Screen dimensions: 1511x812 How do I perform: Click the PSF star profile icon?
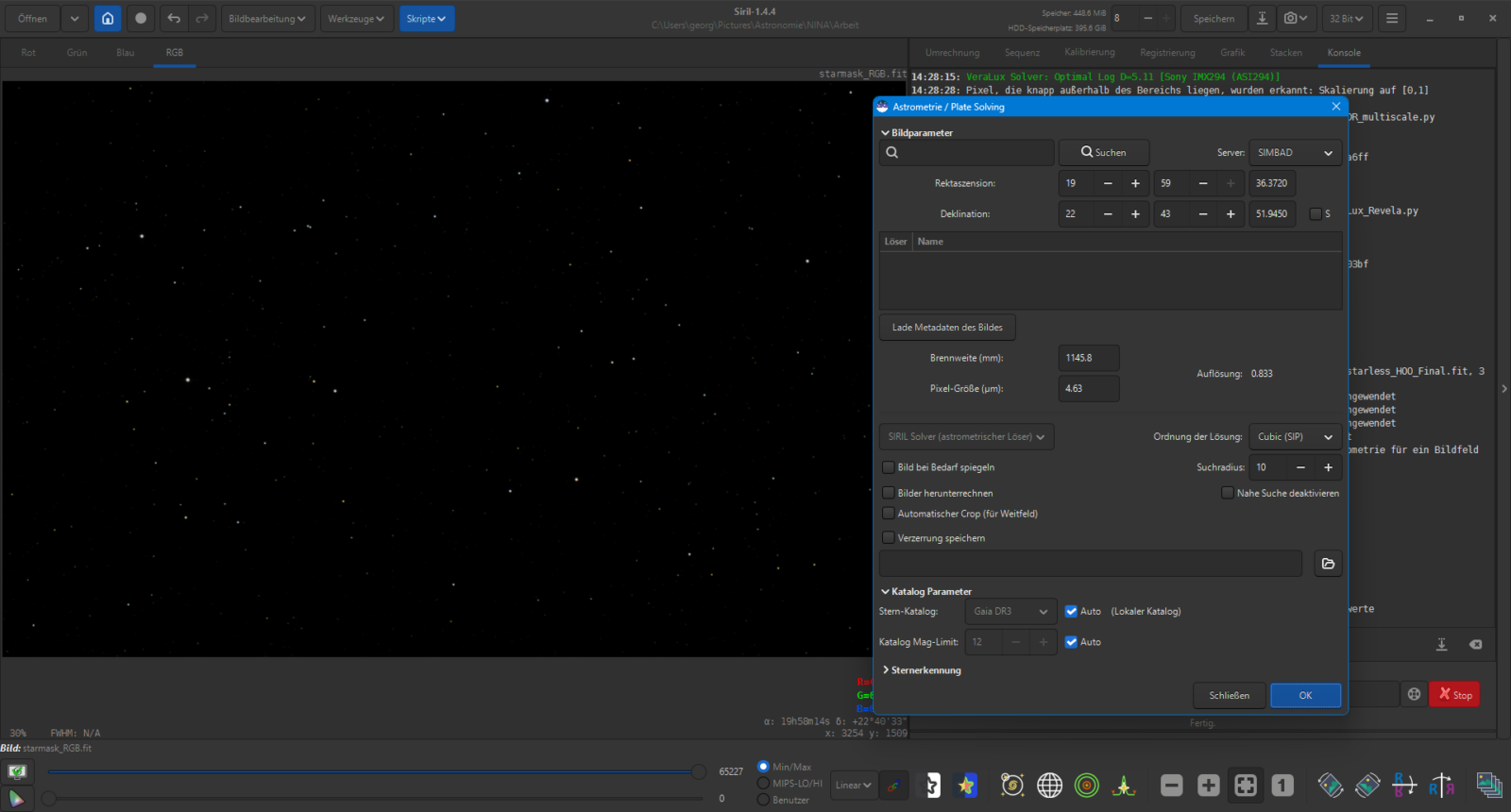pos(1124,786)
